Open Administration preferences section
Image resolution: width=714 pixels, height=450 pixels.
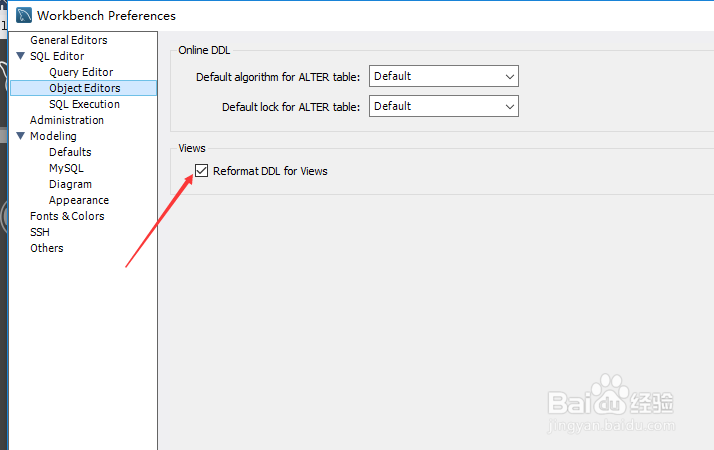(x=67, y=120)
